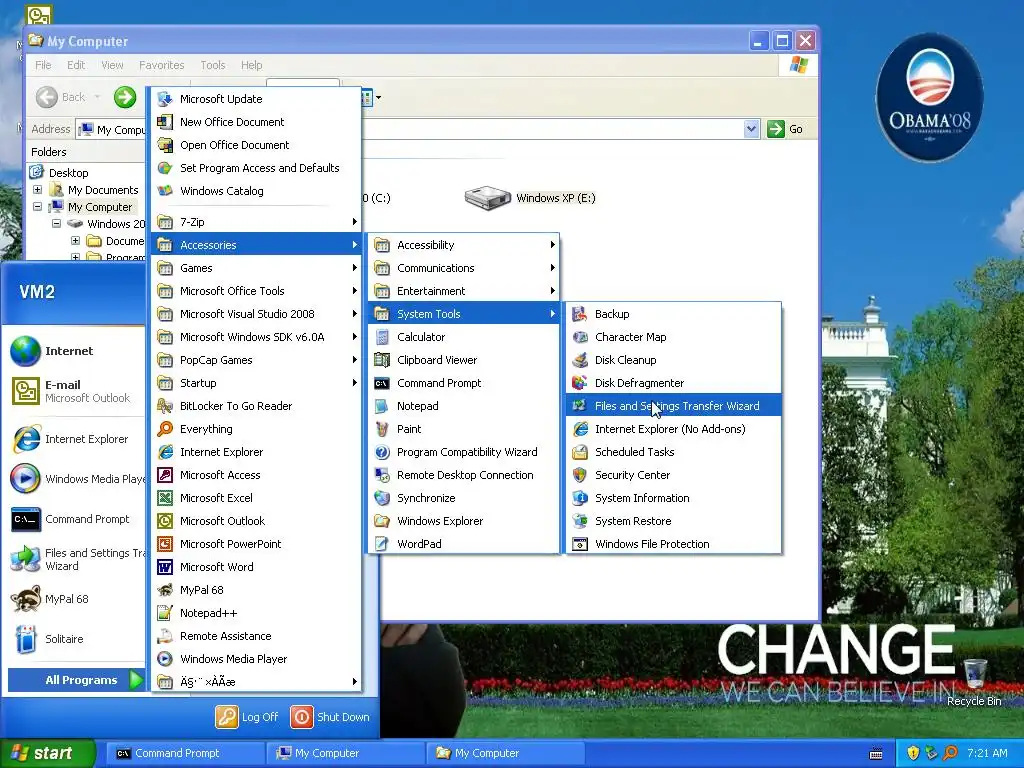The image size is (1024, 768).
Task: Expand the Accessibility submenu
Action: pyautogui.click(x=464, y=245)
